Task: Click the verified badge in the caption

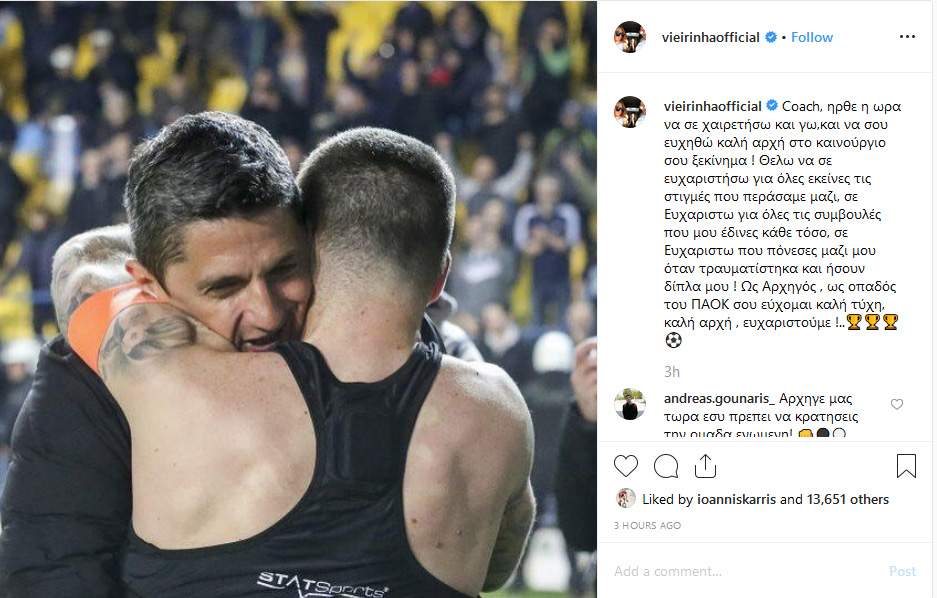Action: click(x=771, y=106)
